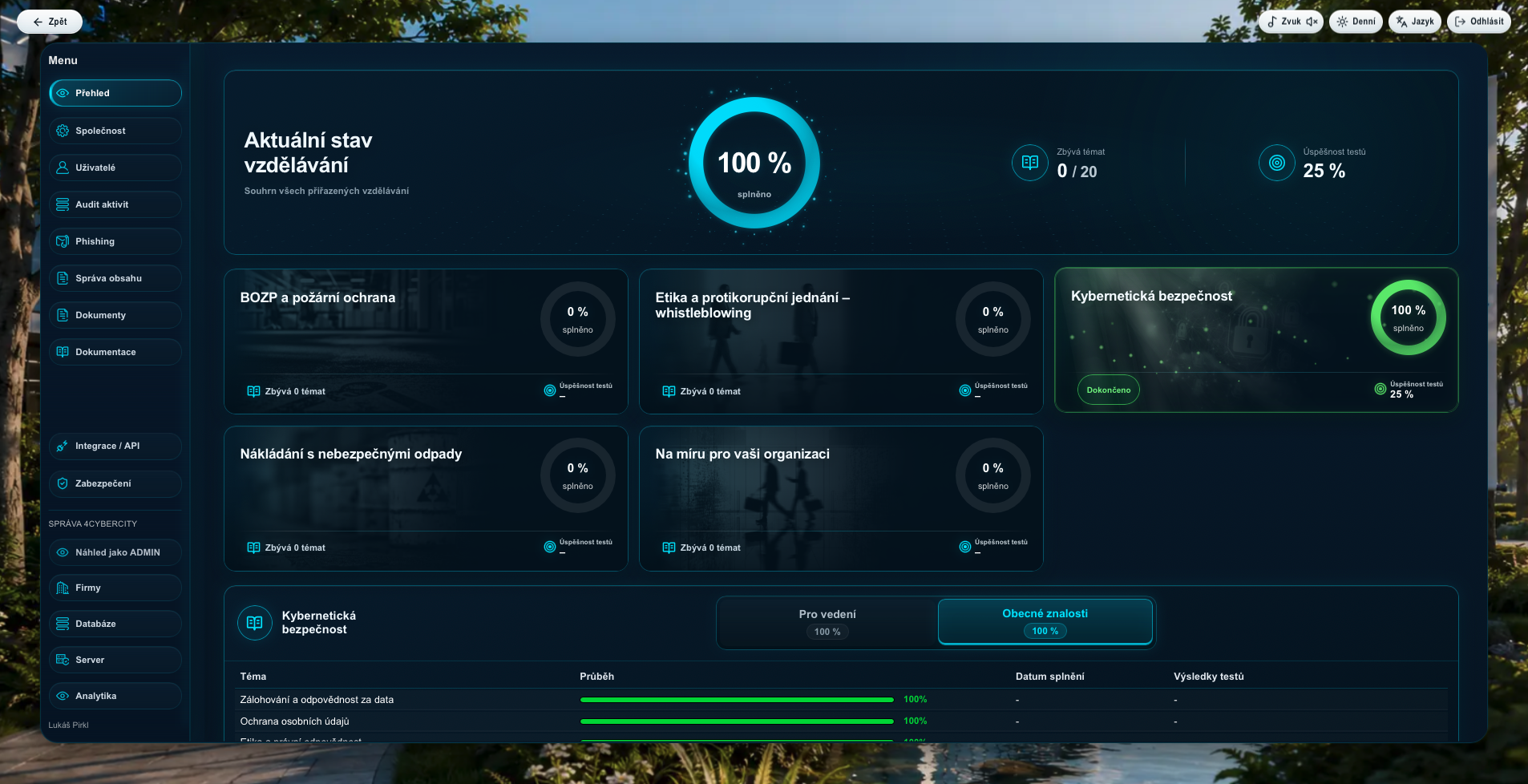Click the document icon beside Správa obsahu
1528x784 pixels.
[63, 278]
